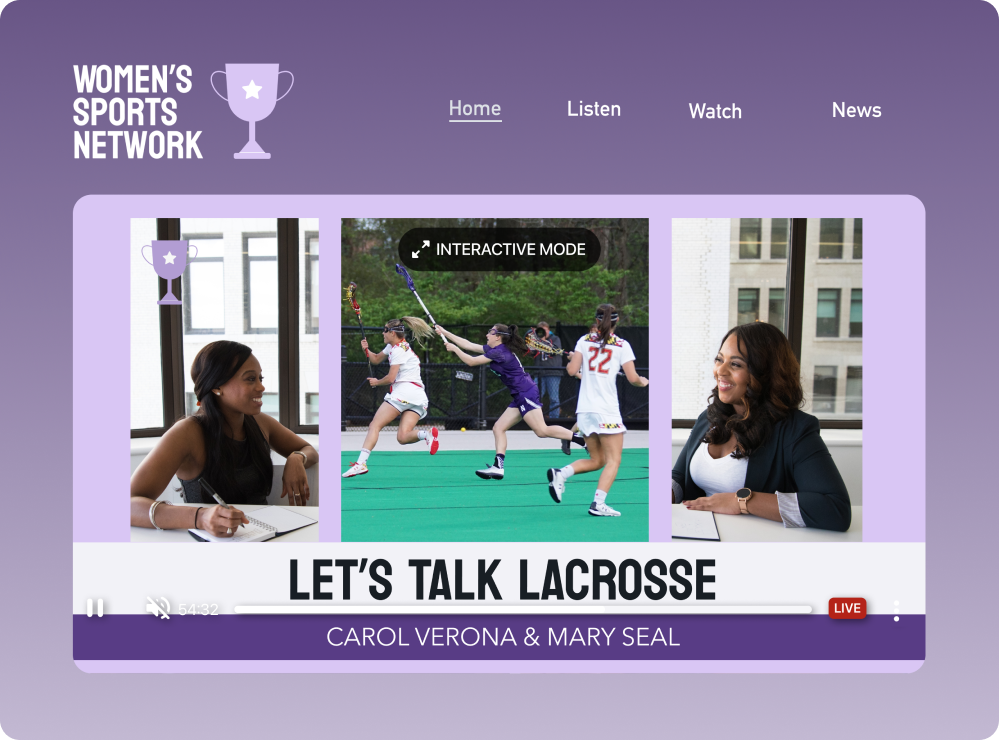Select the lacrosse game footage panel
1000x740 pixels.
pos(494,400)
